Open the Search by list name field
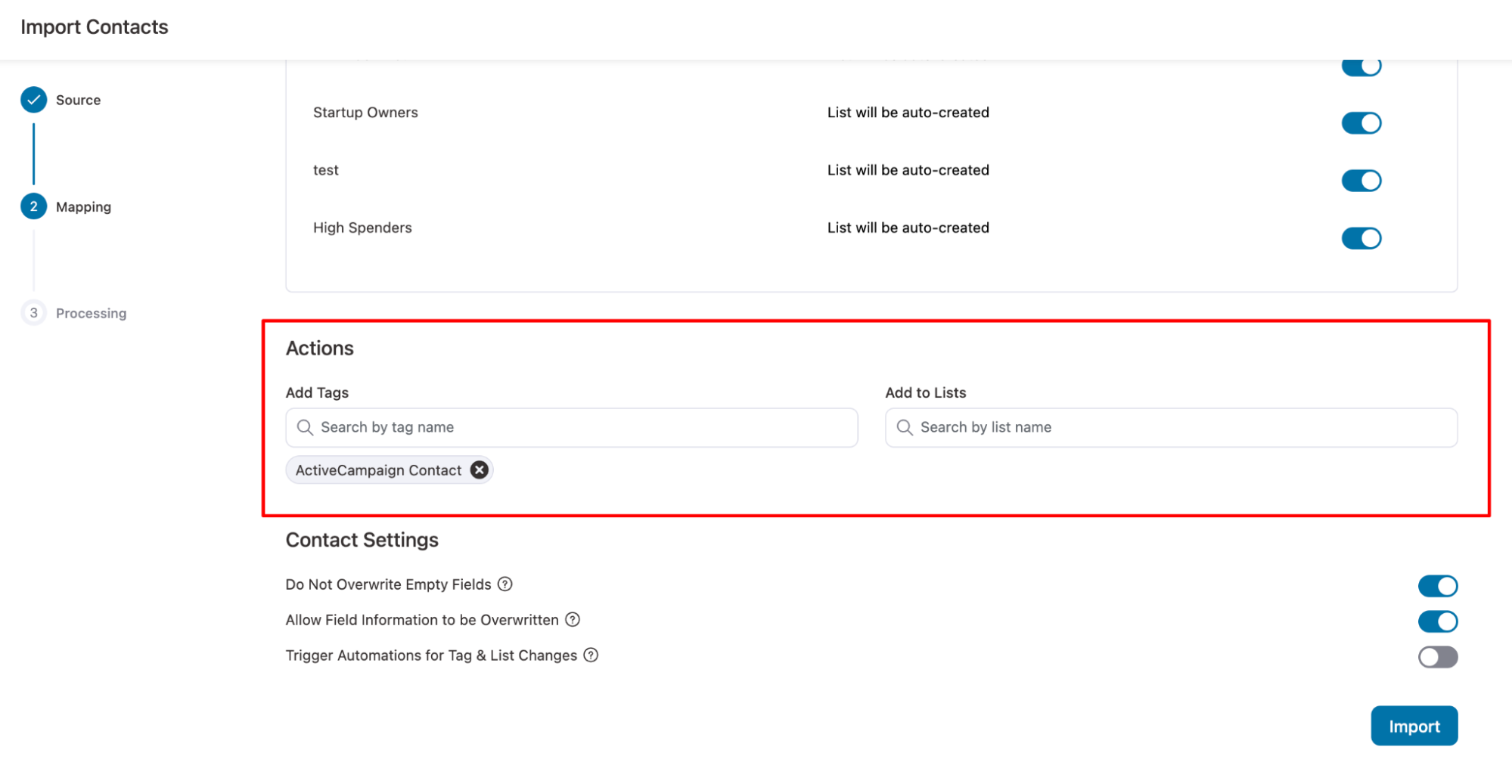Viewport: 1512px width, 784px height. tap(1180, 428)
